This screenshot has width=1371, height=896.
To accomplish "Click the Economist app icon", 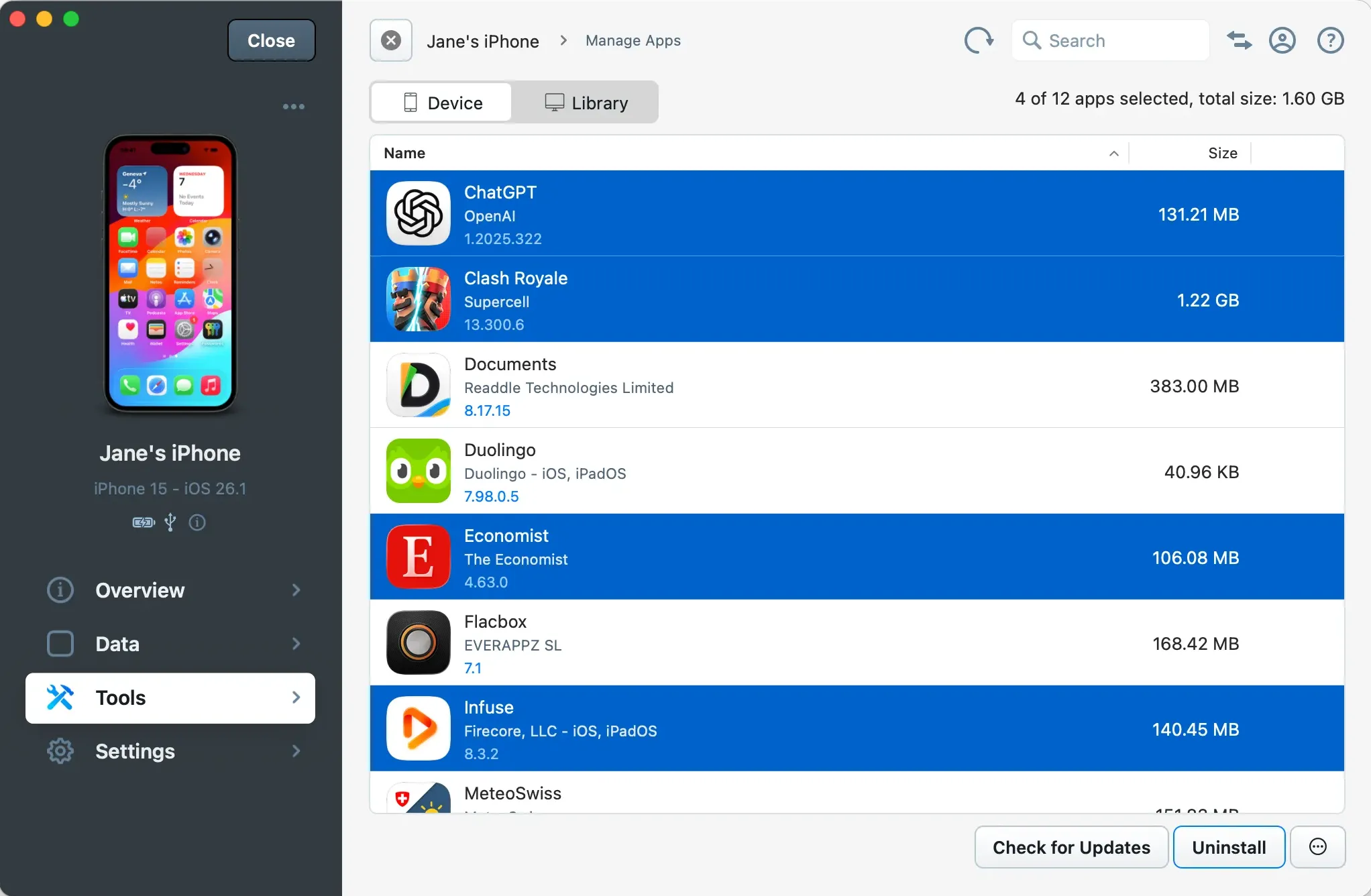I will pyautogui.click(x=419, y=557).
